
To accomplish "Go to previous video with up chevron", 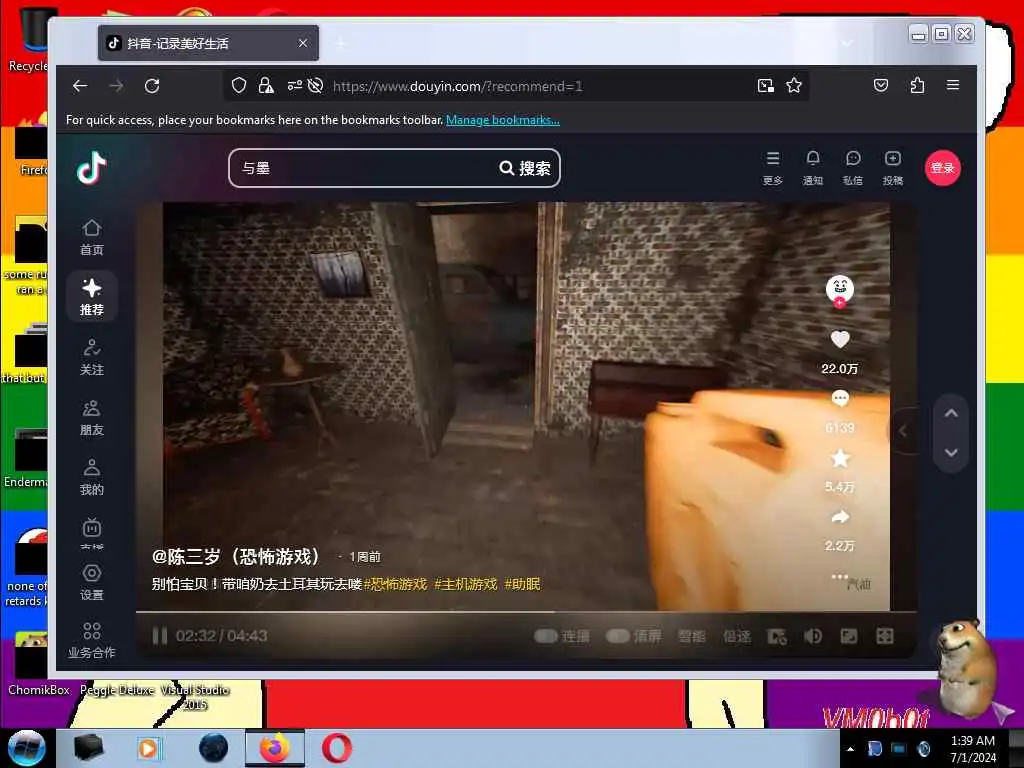I will click(951, 413).
